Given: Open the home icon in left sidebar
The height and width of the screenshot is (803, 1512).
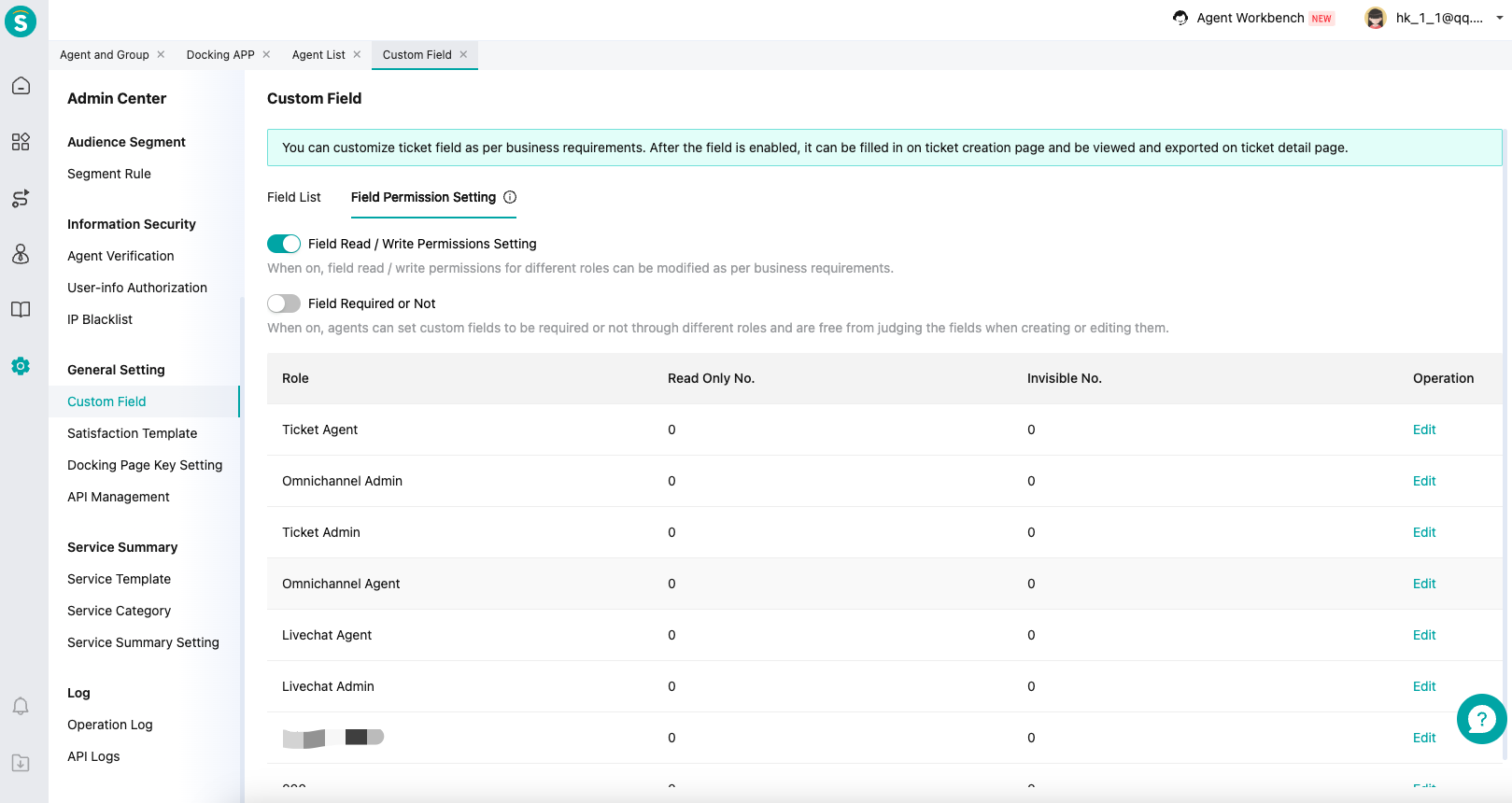Looking at the screenshot, I should tap(21, 86).
